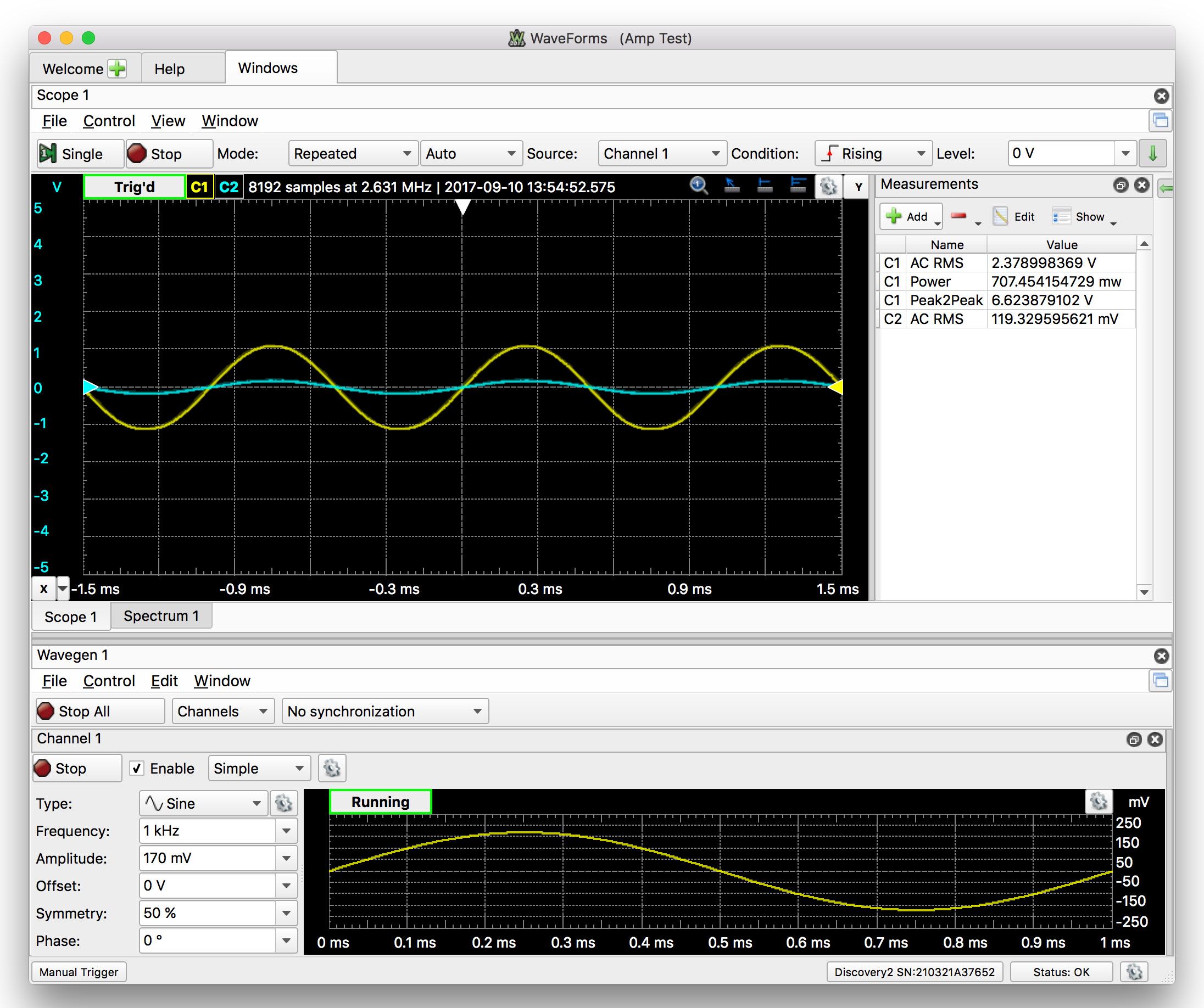
Task: Select the pointer cursor tool above the plot
Action: 732,186
